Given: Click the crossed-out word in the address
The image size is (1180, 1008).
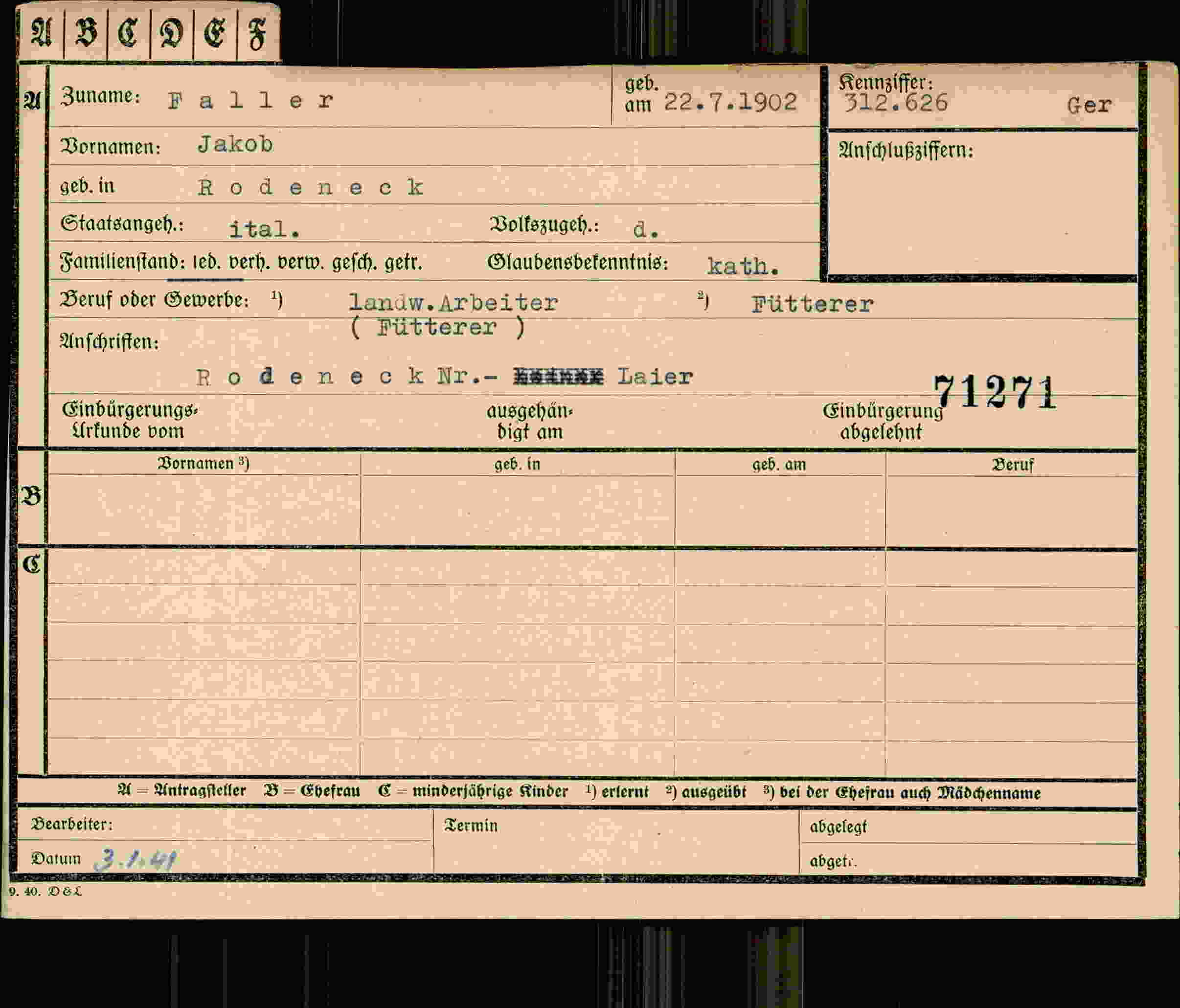Looking at the screenshot, I should pos(558,377).
